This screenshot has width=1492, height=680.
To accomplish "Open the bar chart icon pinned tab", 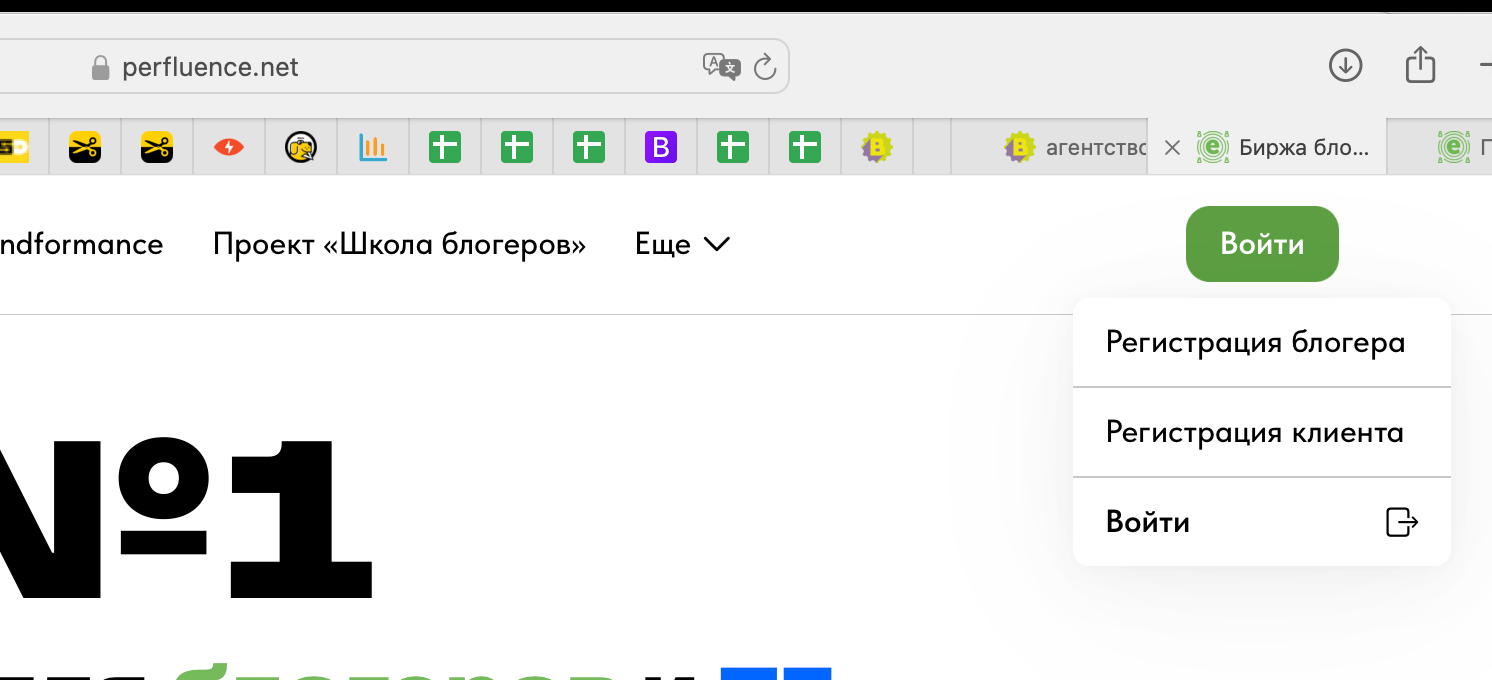I will [373, 148].
